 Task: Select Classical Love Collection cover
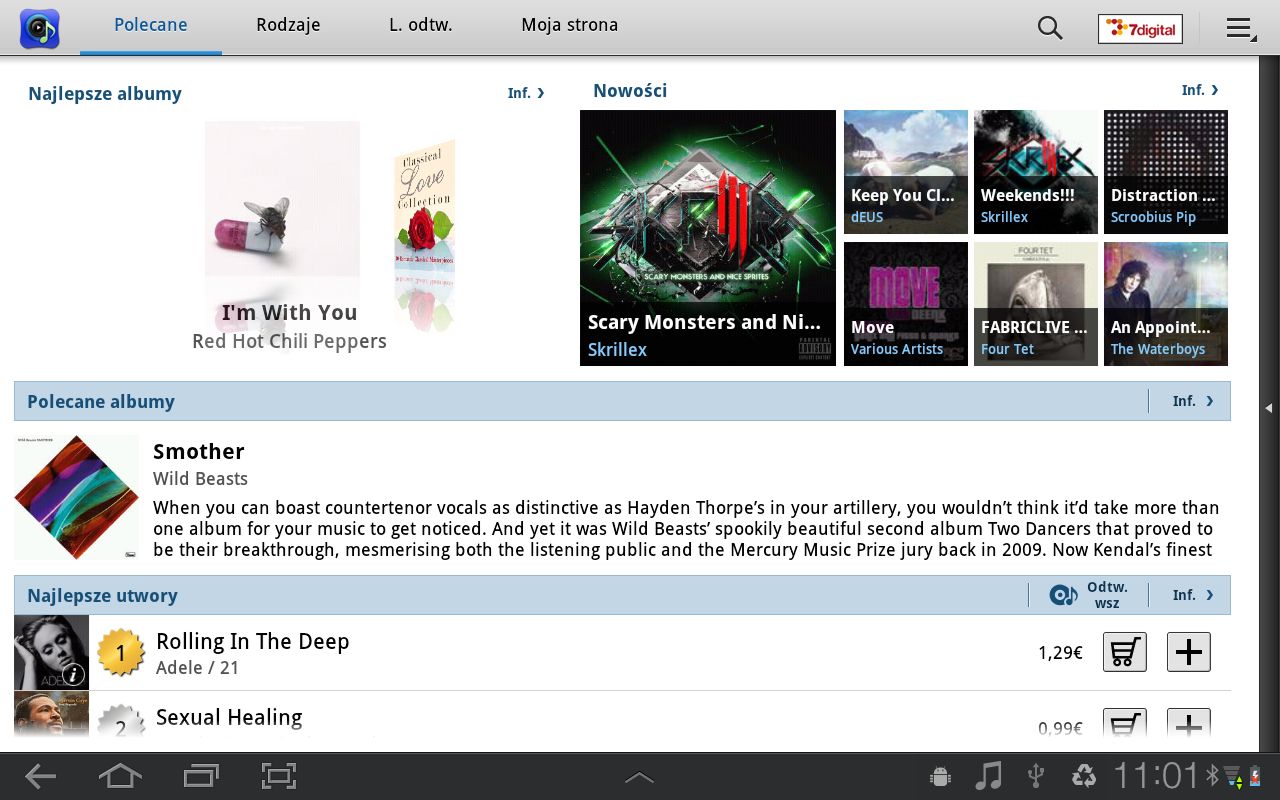425,205
